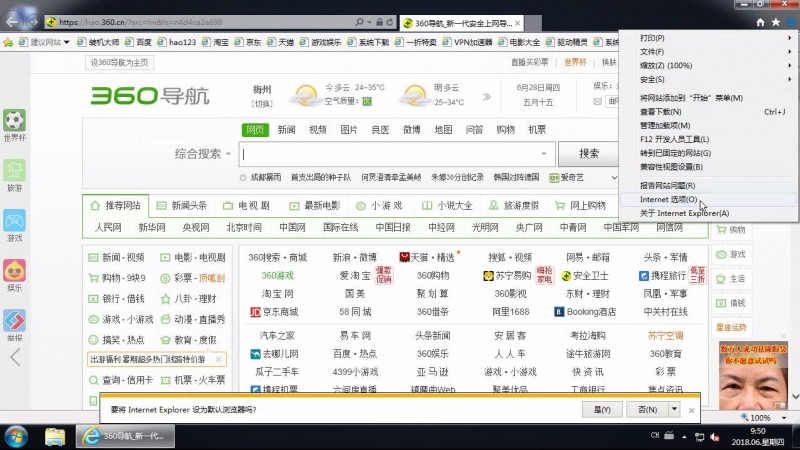
Task: Expand the 否(N) button dropdown arrow
Action: (674, 409)
